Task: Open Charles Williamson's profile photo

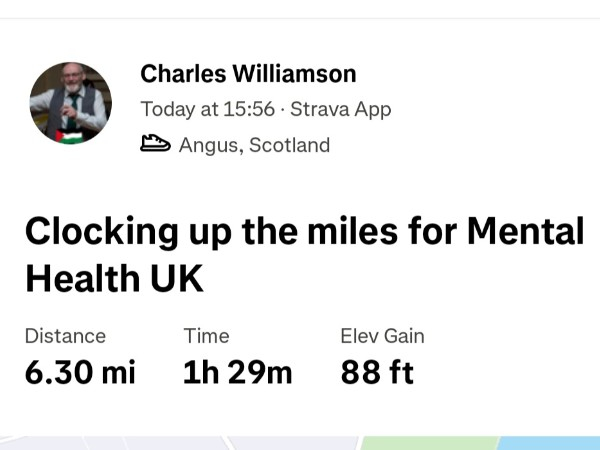Action: click(71, 103)
